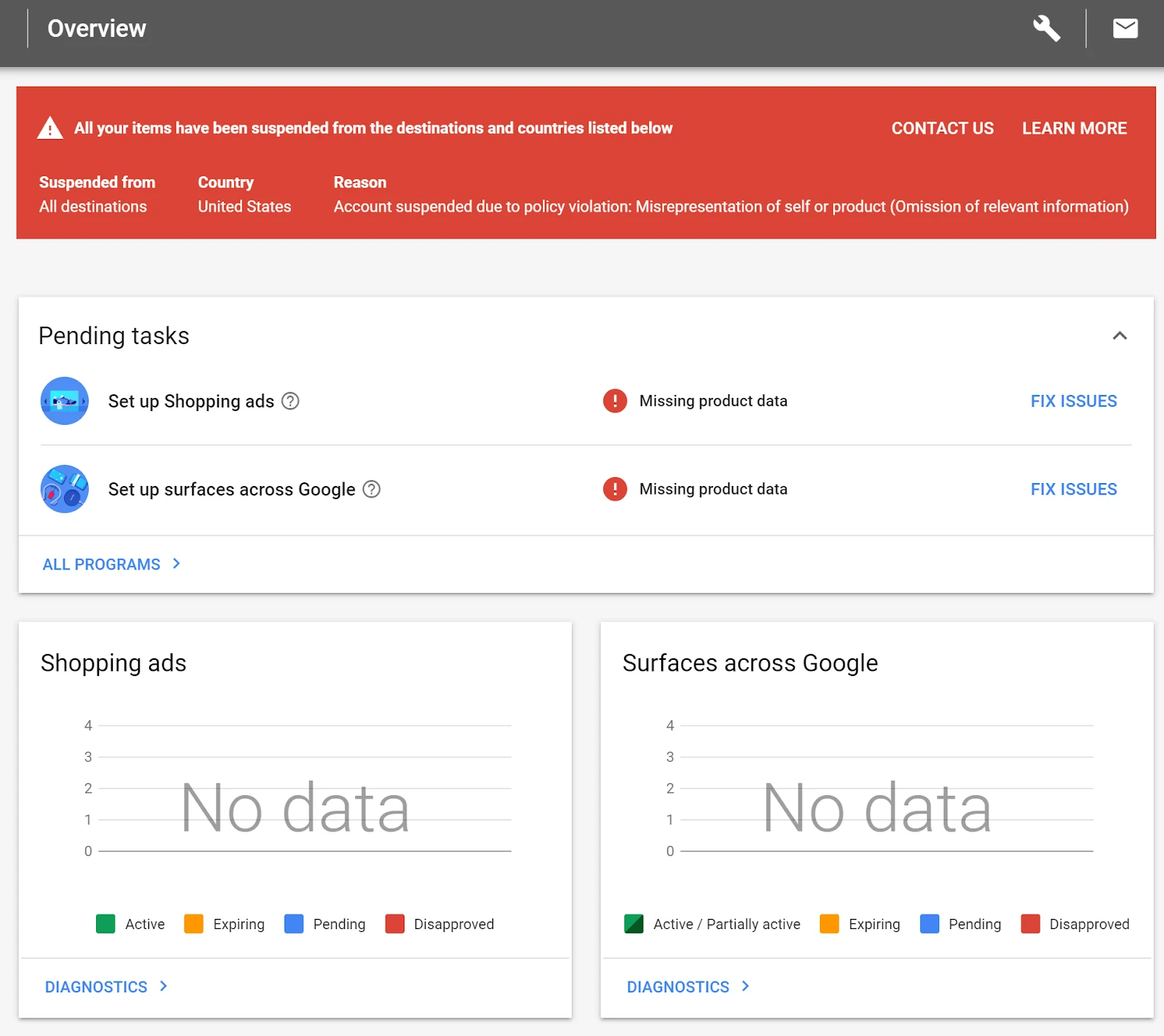This screenshot has height=1036, width=1164.
Task: Collapse the Pending tasks card
Action: coord(1120,335)
